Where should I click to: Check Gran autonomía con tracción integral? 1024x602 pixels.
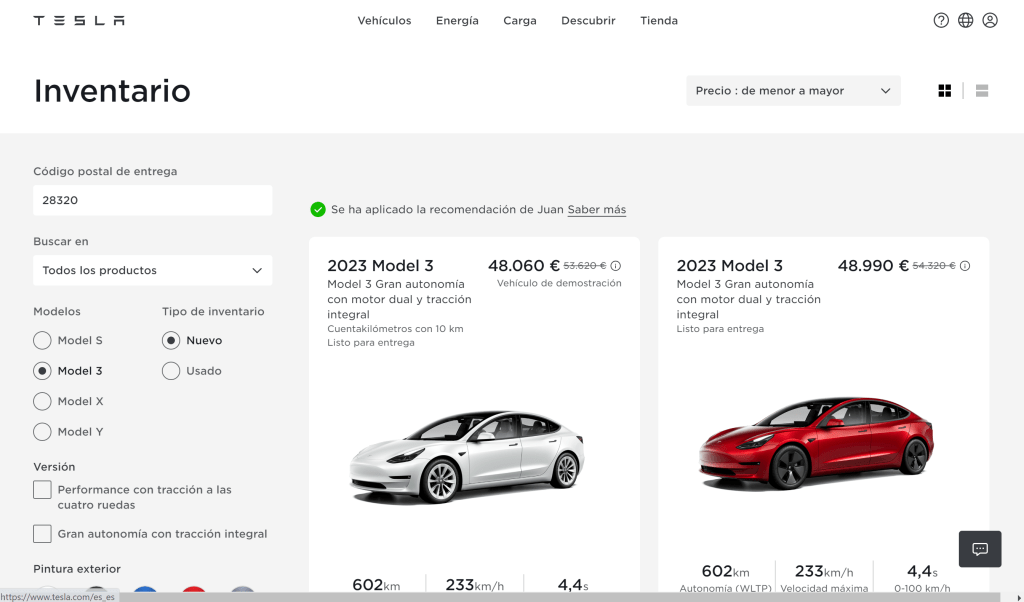coord(42,534)
